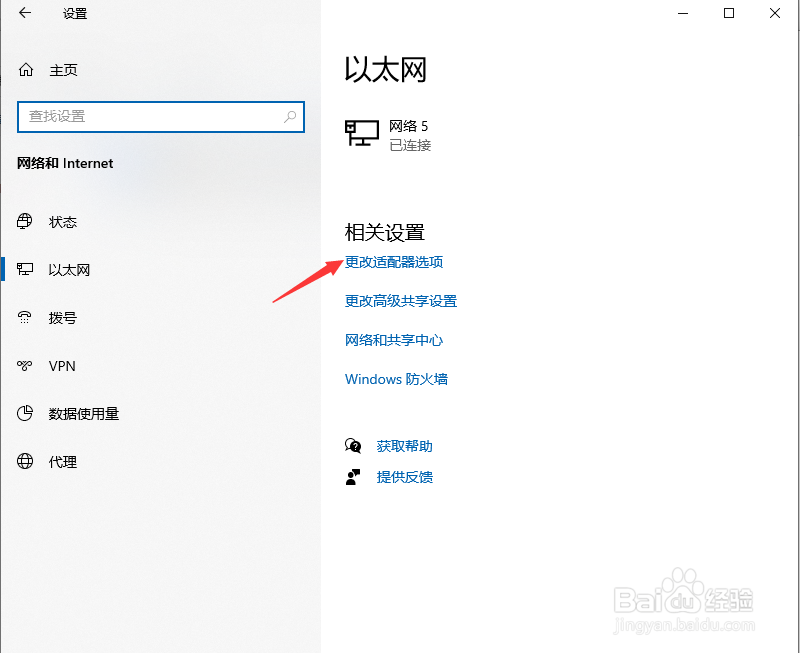The width and height of the screenshot is (800, 653).
Task: Open the VPN settings page
Action: [62, 366]
